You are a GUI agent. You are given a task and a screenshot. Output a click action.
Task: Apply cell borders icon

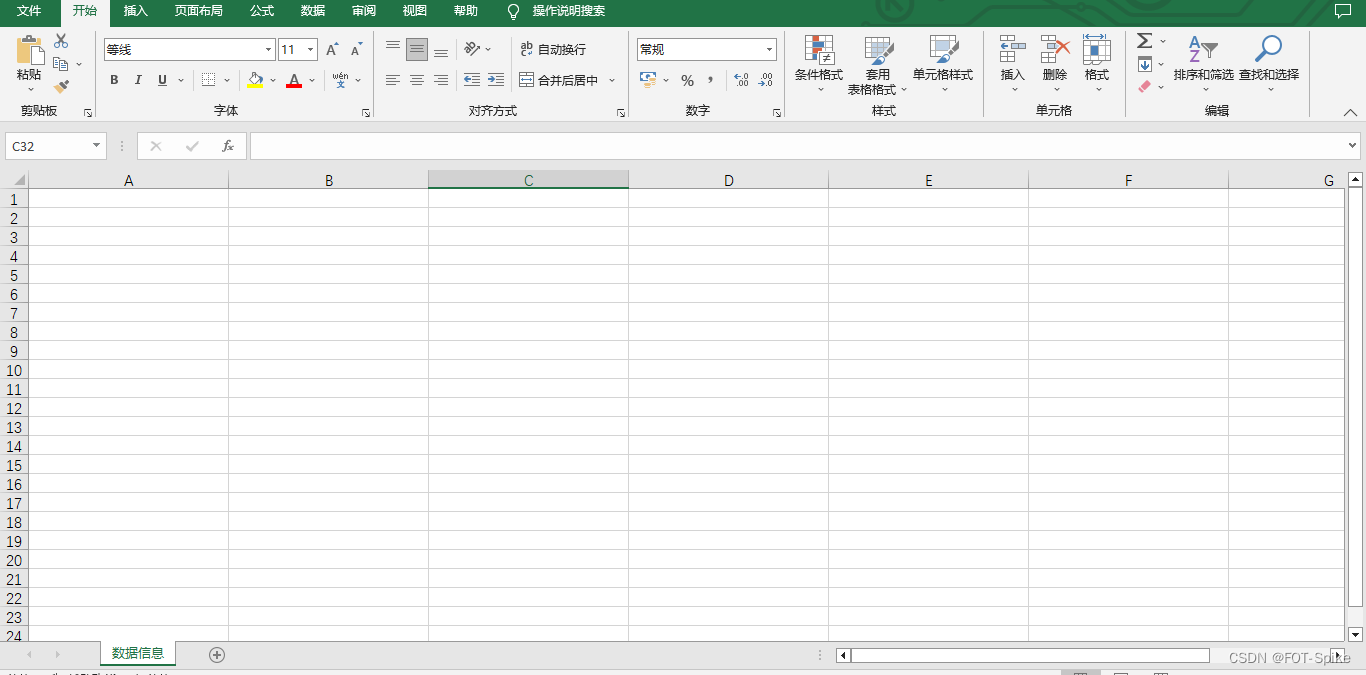coord(208,80)
